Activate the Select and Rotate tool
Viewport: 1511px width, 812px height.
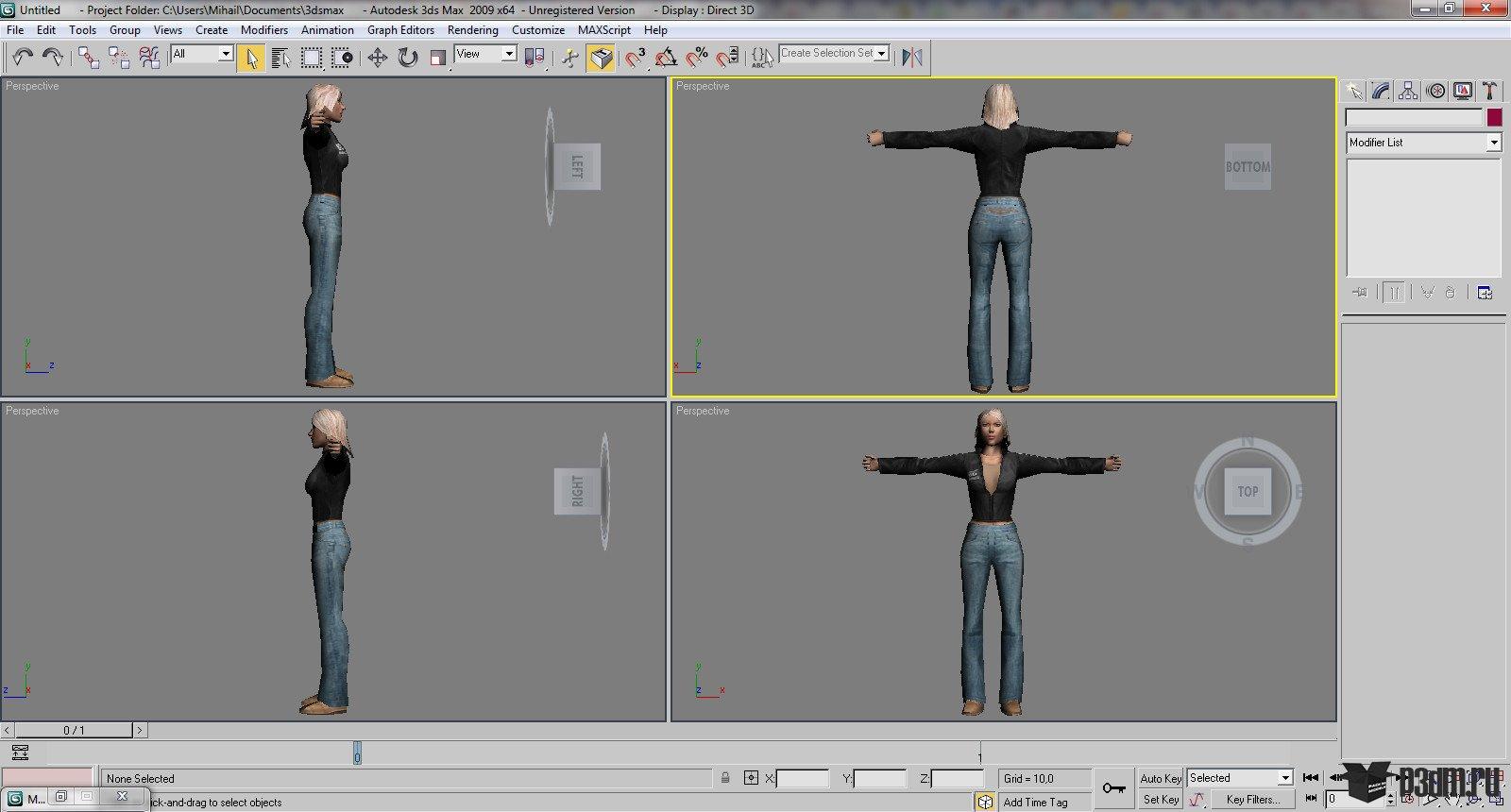click(407, 58)
